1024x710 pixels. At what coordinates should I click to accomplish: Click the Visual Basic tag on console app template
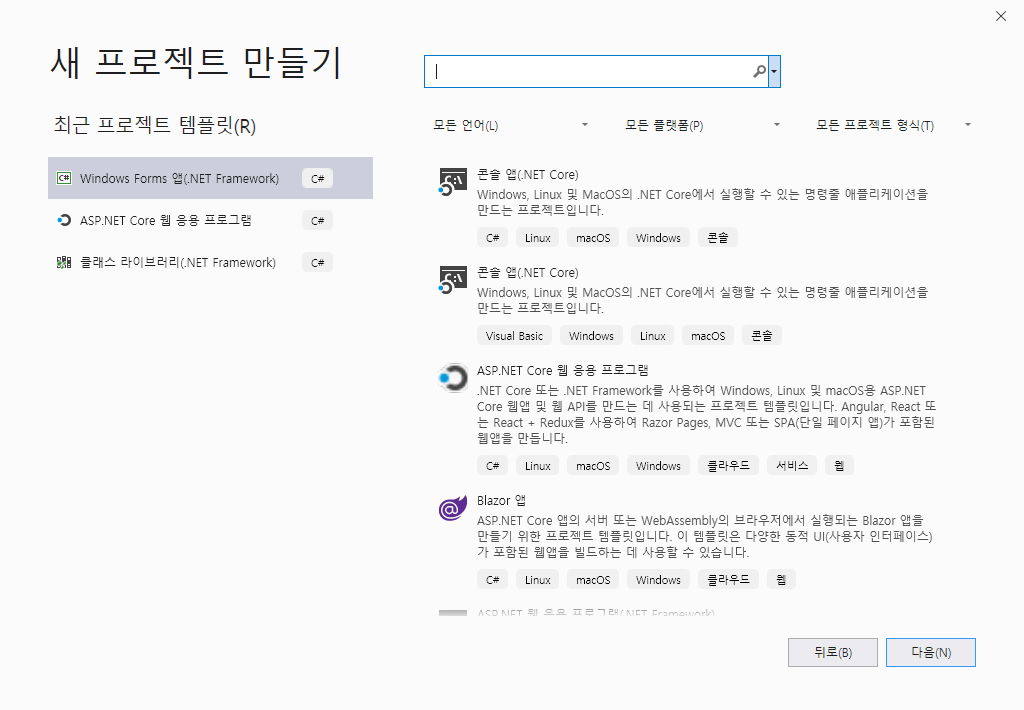514,336
